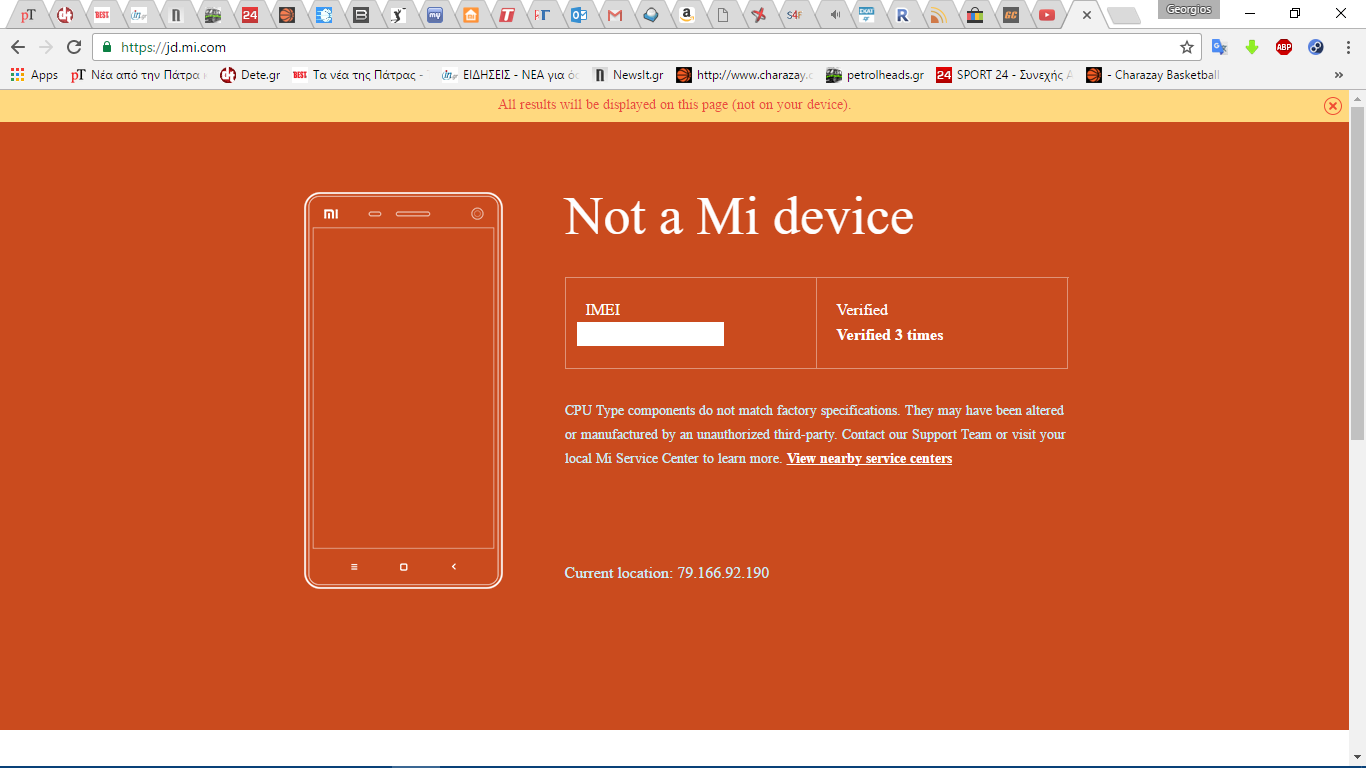Switch to the Amazon tab

point(685,15)
